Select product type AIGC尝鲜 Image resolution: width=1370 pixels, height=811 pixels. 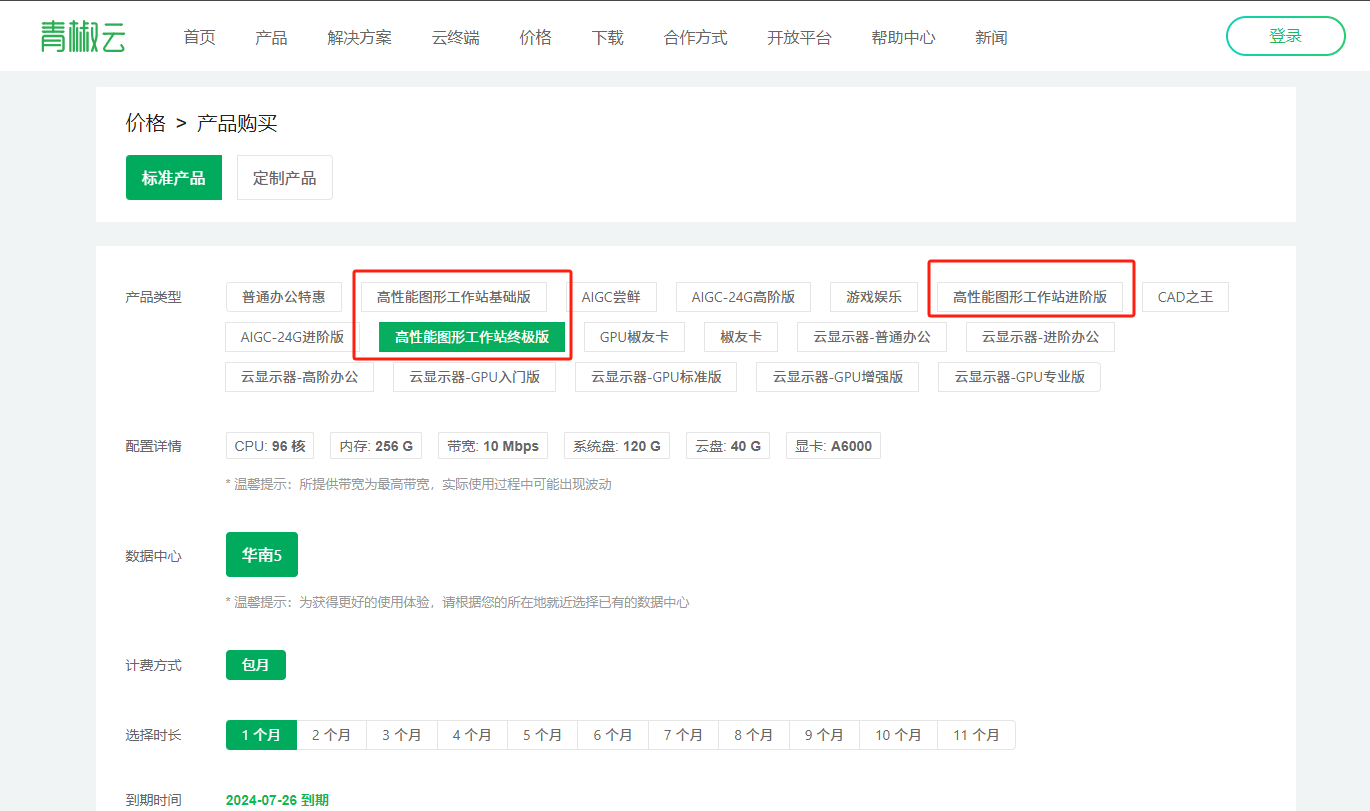point(611,297)
